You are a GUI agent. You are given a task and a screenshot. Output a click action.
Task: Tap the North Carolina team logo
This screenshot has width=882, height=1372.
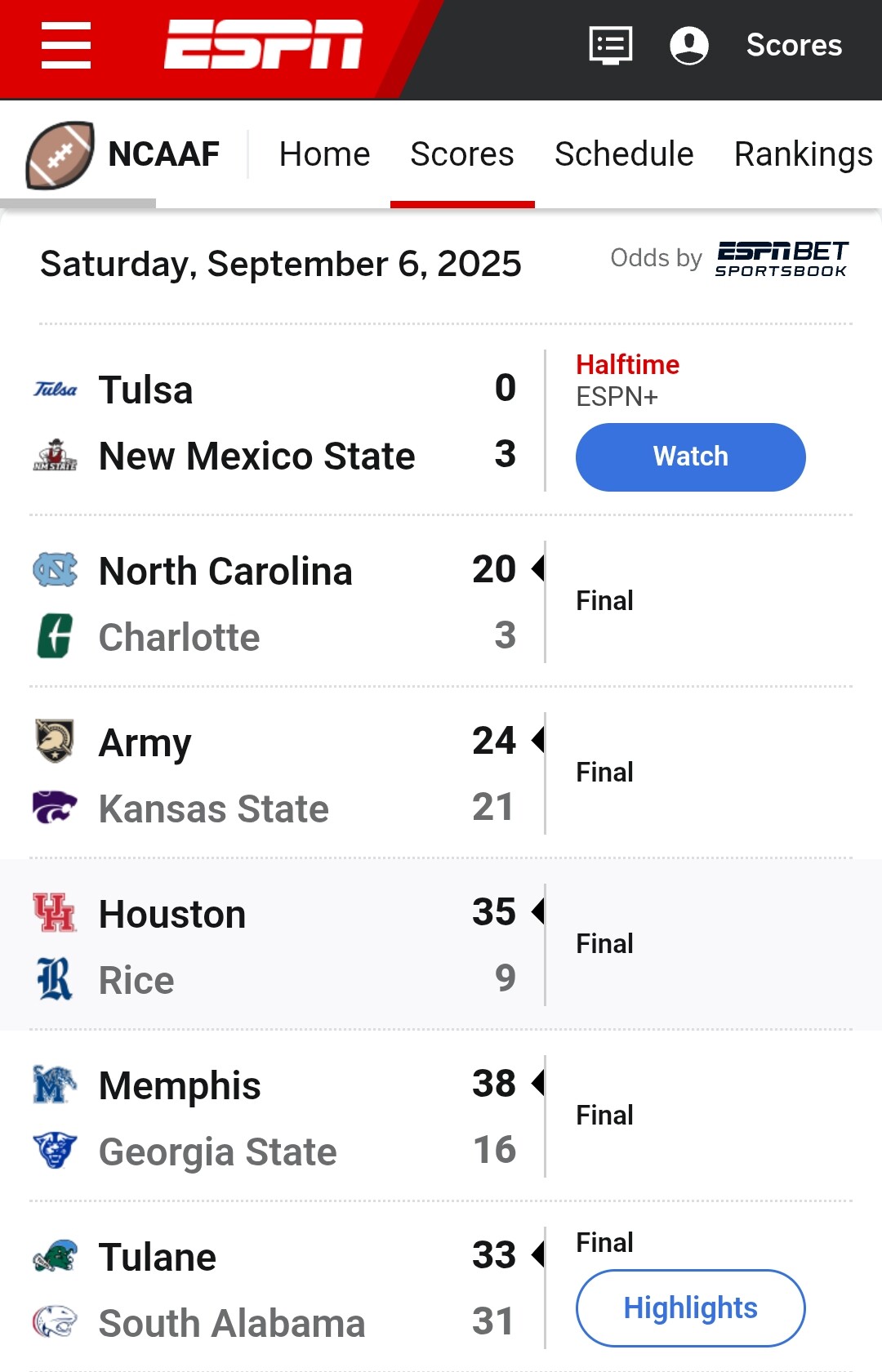pos(55,570)
